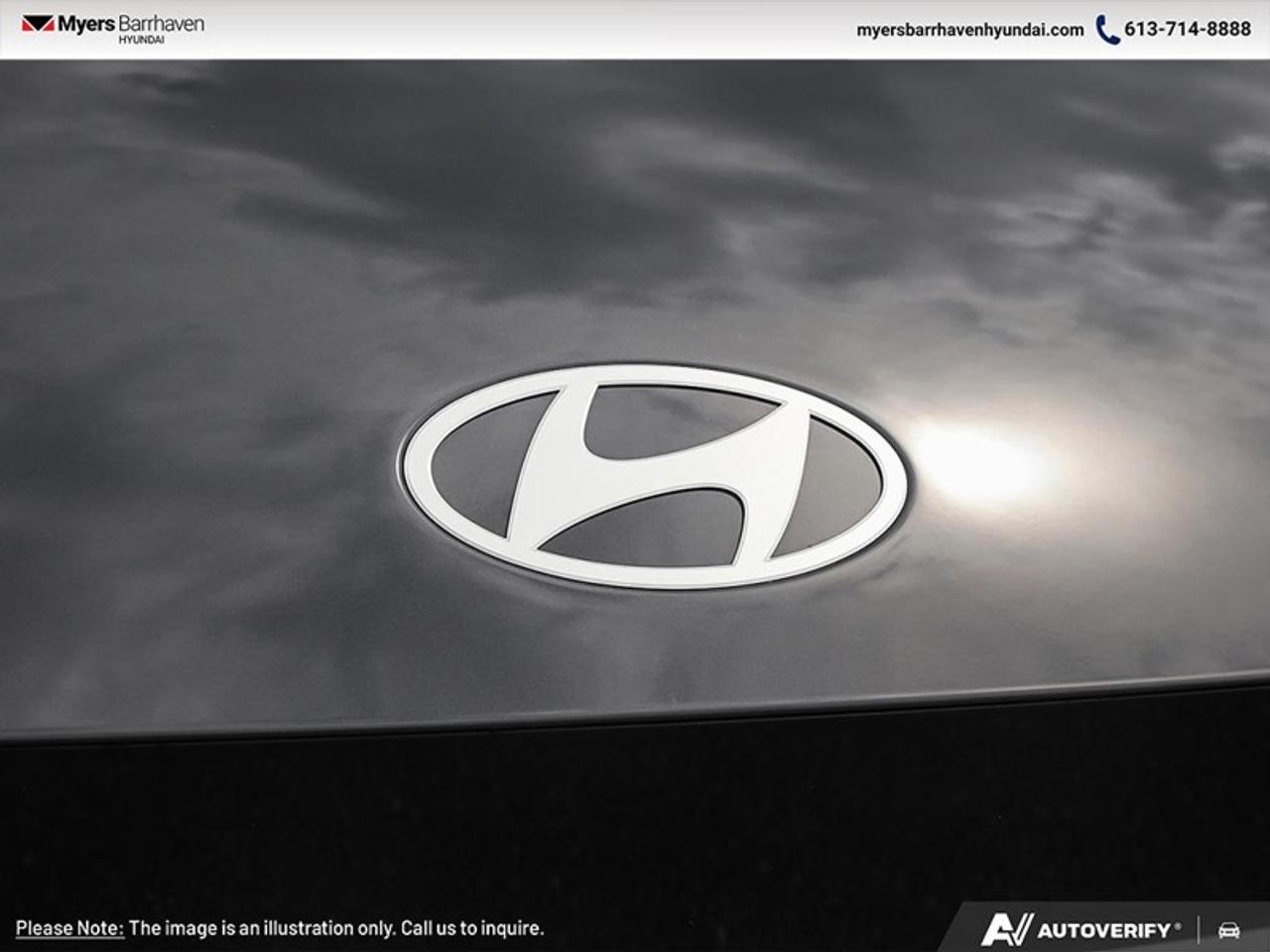Viewport: 1270px width, 952px height.
Task: Click the AutoVerify logo badge
Action: [x=1081, y=930]
